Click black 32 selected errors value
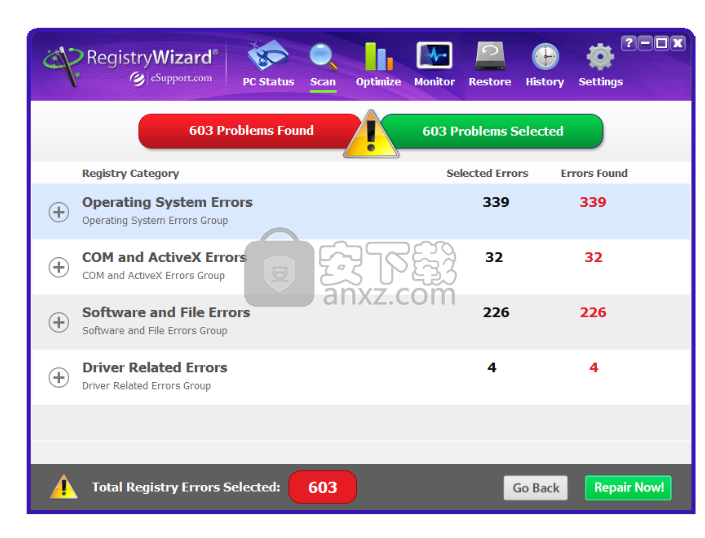Viewport: 705px width, 538px height. (494, 258)
